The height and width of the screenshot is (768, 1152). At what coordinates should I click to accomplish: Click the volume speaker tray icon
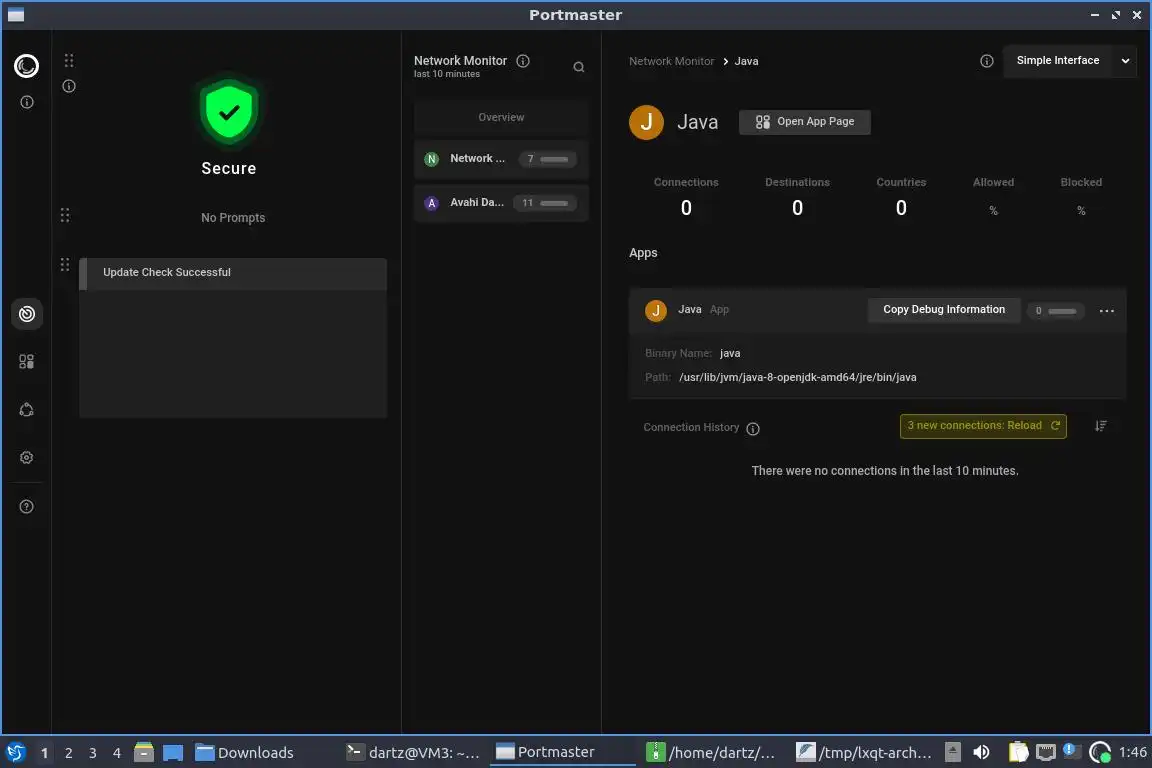click(x=981, y=753)
